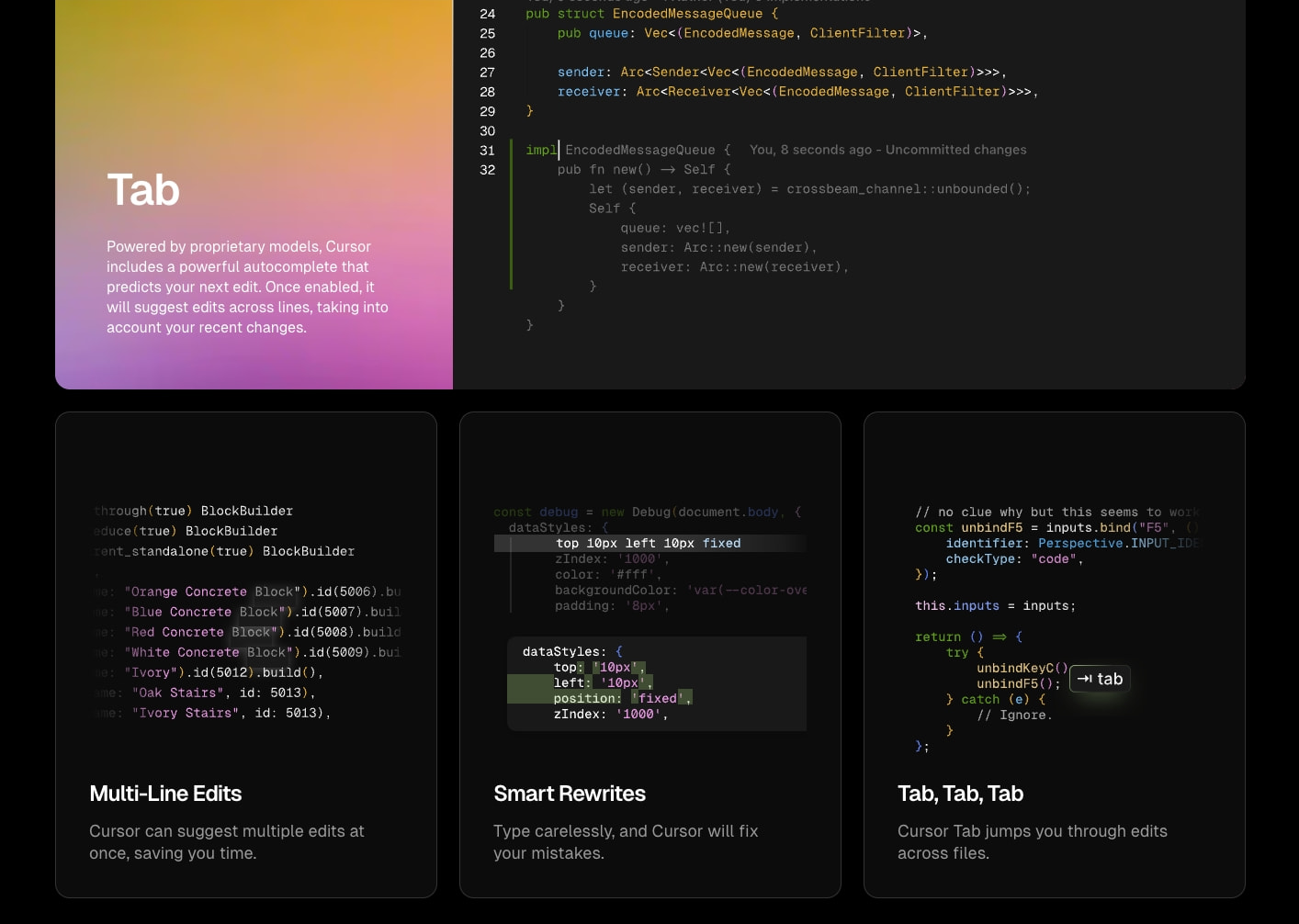Click the "sender: Arc<Sender<Vec<" code line

pyautogui.click(x=782, y=73)
